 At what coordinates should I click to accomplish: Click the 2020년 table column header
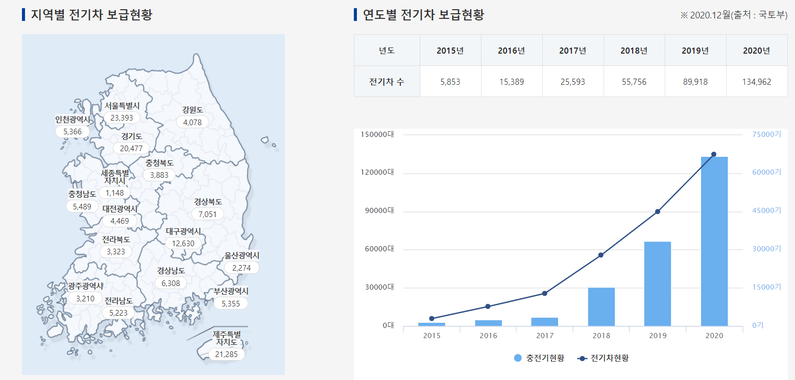click(x=756, y=50)
